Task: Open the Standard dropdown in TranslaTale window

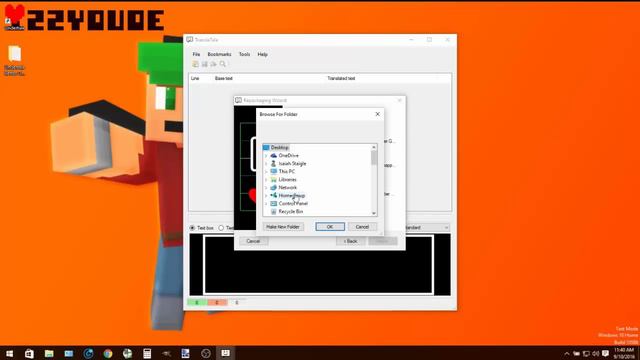Action: (x=427, y=227)
